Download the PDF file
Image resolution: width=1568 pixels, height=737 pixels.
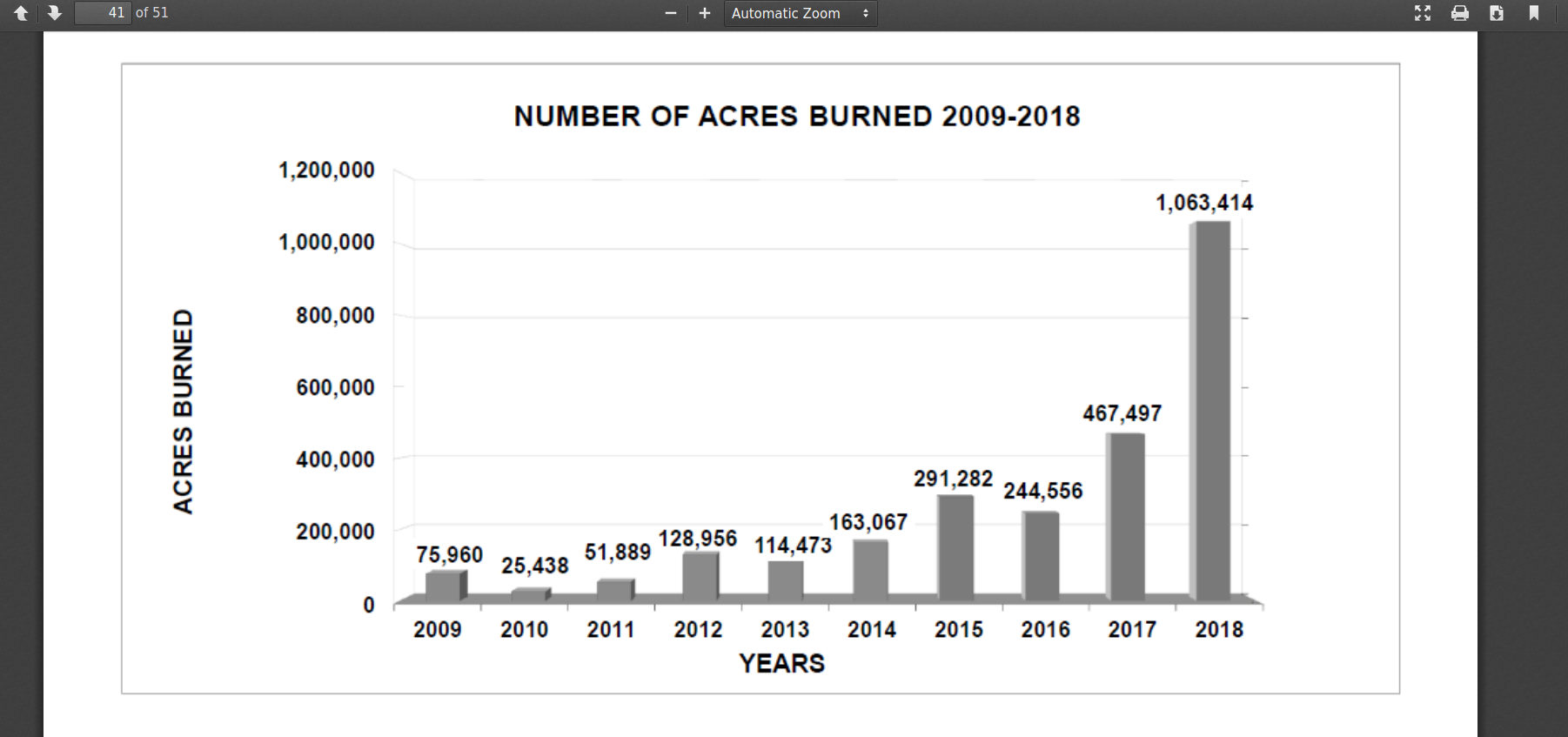(1497, 13)
